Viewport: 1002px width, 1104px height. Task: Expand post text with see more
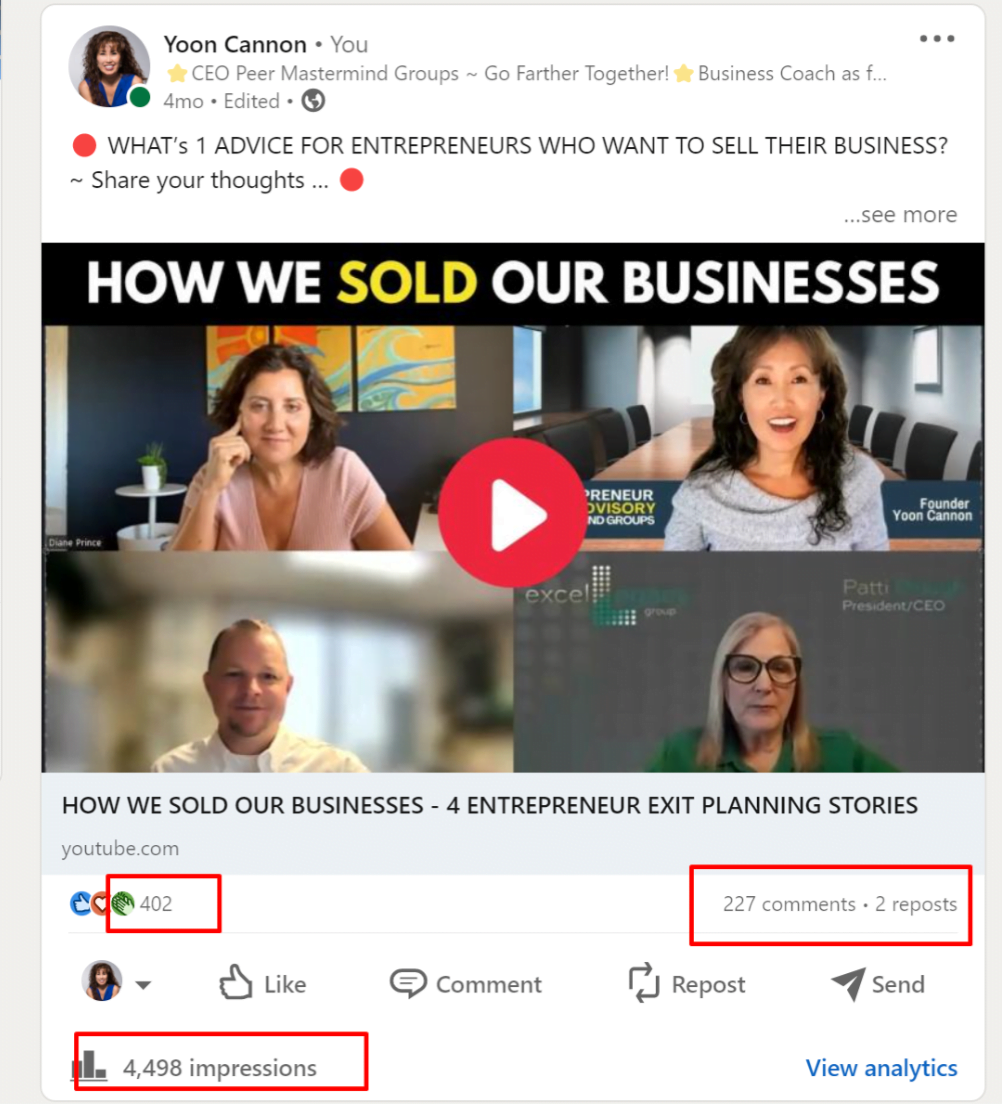point(901,214)
